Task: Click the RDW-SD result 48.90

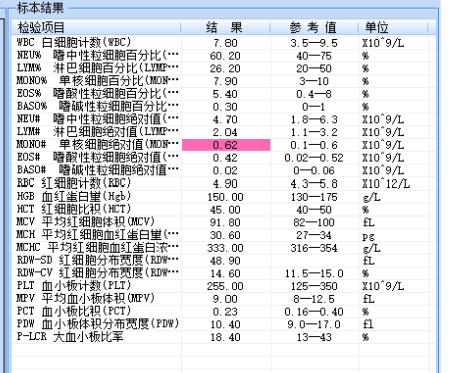Action: click(225, 261)
